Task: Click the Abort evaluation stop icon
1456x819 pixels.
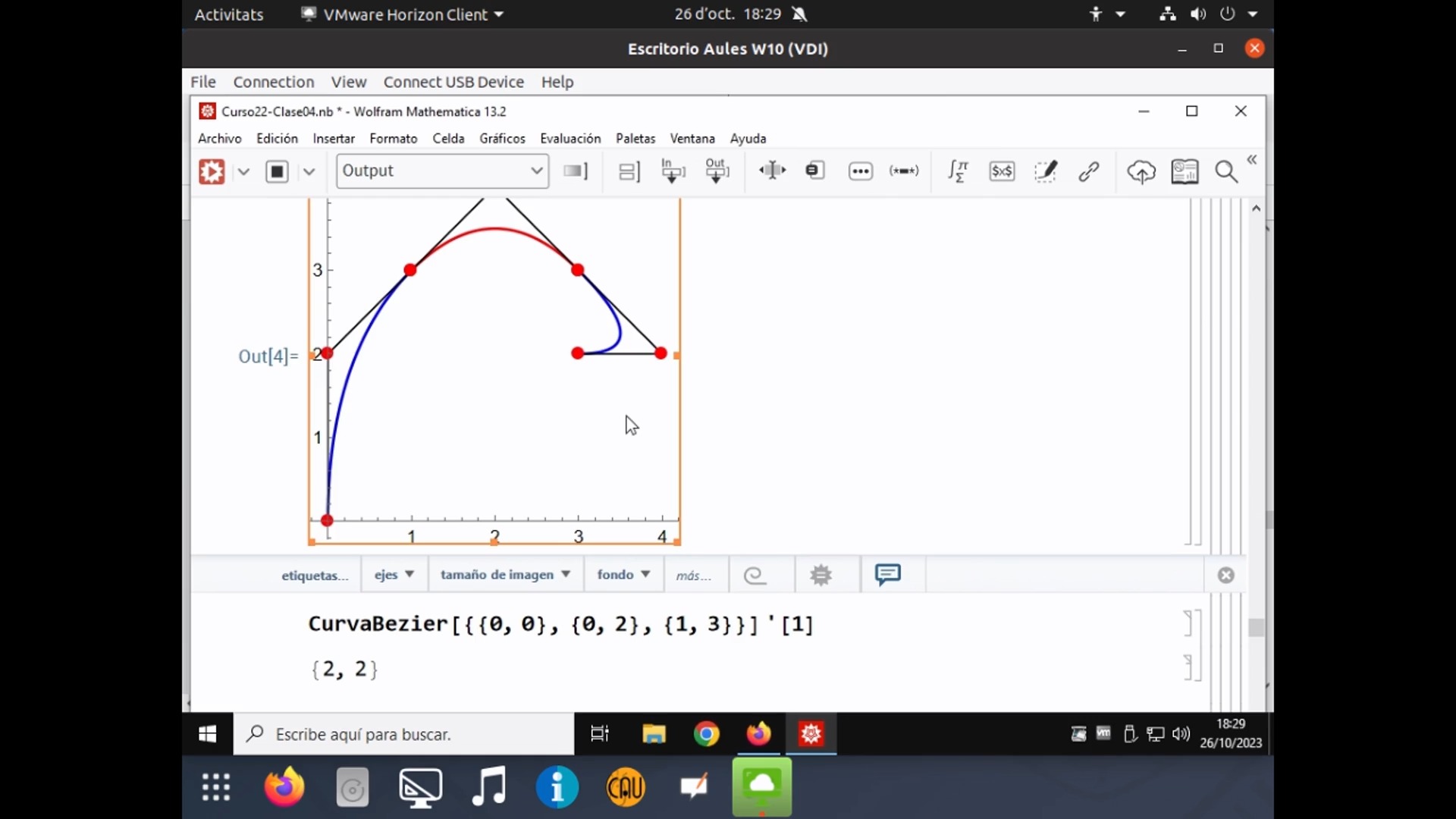Action: coord(277,171)
